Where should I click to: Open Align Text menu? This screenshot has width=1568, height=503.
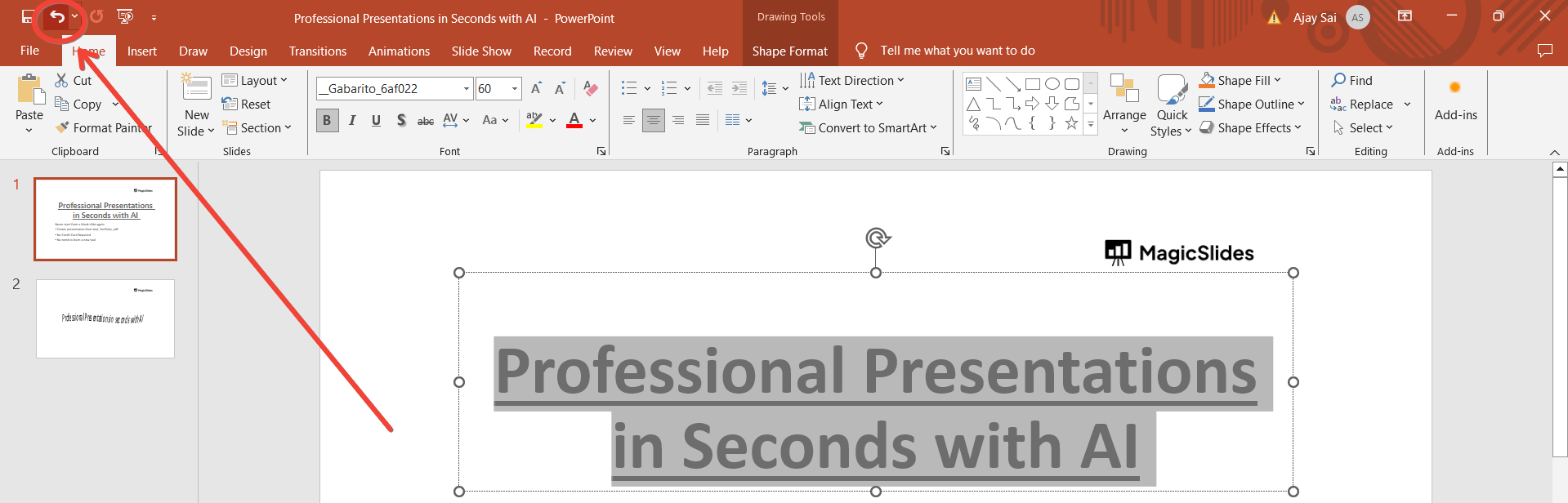click(841, 104)
